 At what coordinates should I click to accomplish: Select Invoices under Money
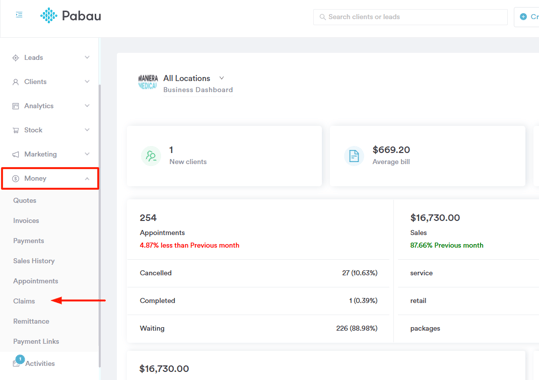26,221
